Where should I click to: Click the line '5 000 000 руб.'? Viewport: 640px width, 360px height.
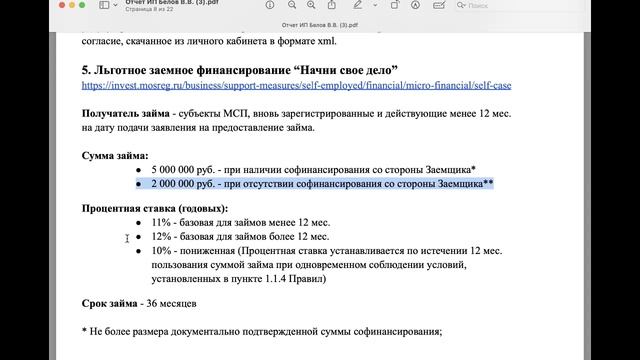[x=313, y=169]
